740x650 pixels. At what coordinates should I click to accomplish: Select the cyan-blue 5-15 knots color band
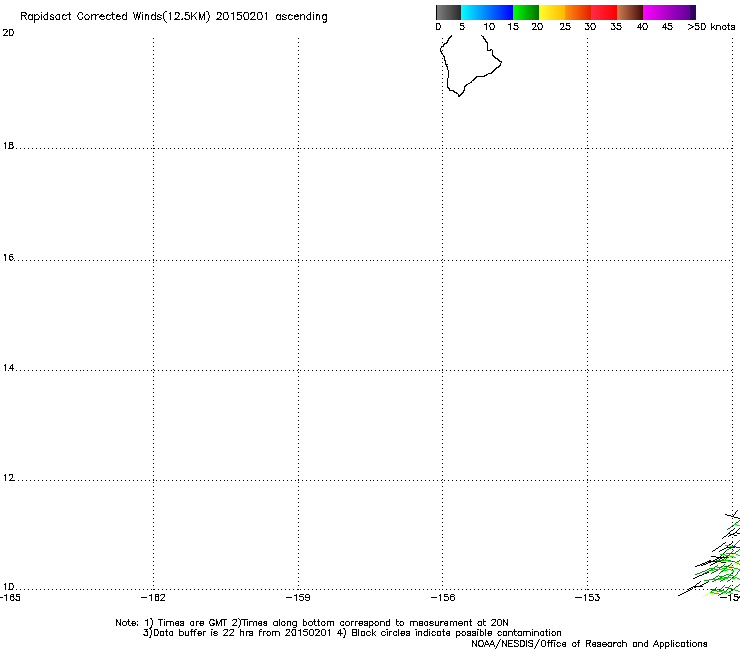click(x=487, y=12)
